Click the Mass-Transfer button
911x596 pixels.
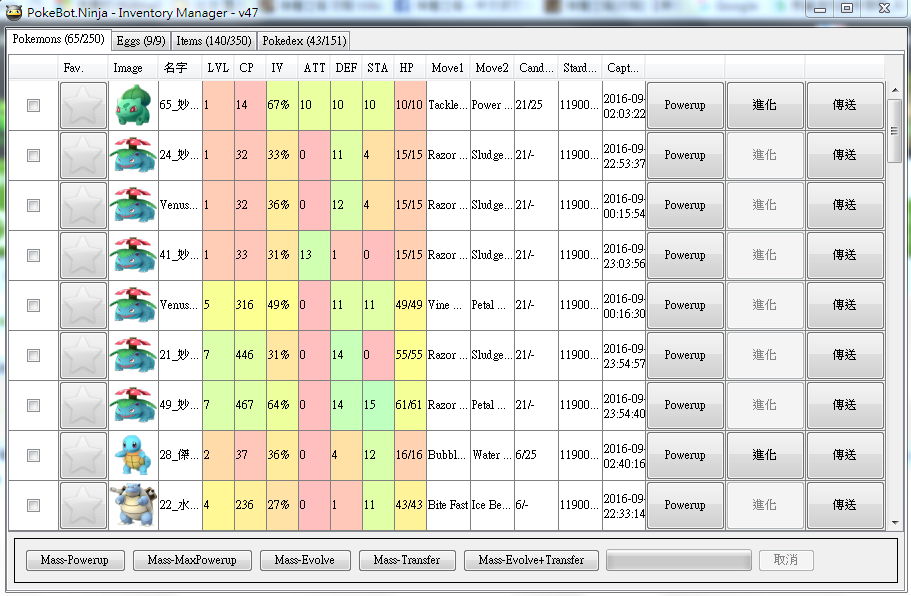(x=407, y=560)
